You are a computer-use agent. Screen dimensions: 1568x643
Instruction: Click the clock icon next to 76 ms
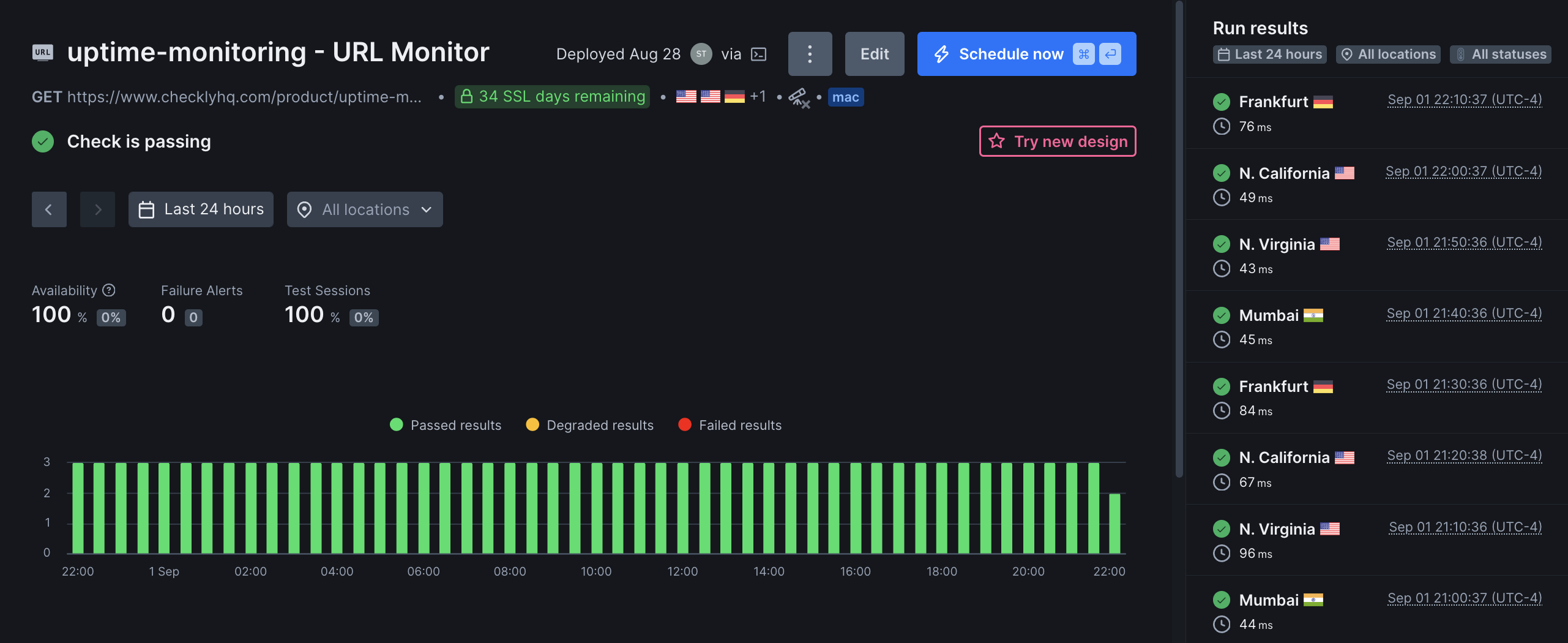[1222, 127]
